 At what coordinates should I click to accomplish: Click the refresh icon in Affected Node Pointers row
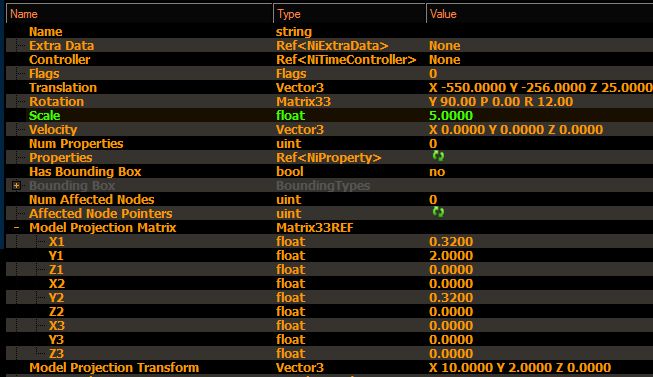click(438, 212)
